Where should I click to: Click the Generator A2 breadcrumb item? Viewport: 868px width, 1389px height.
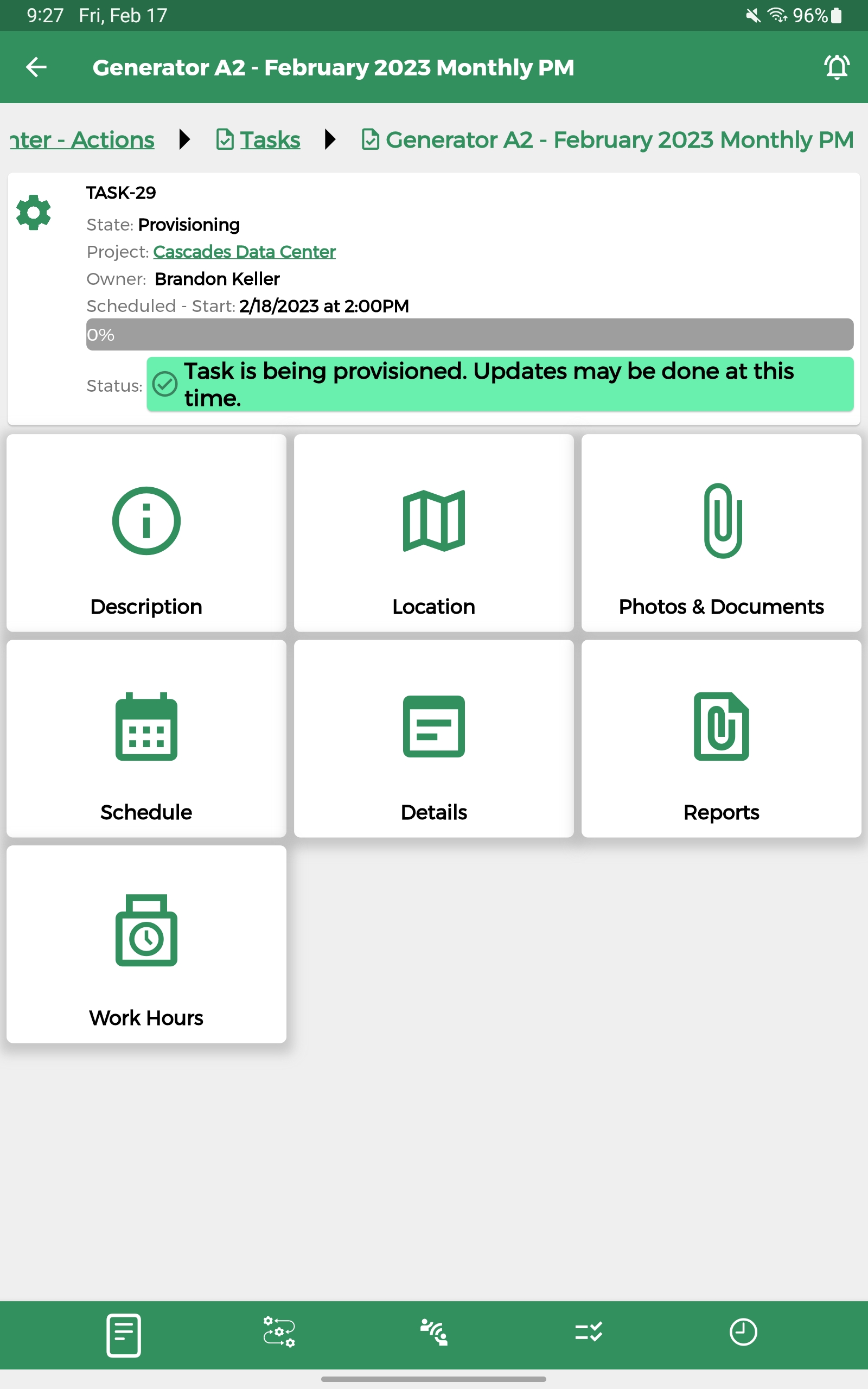[608, 139]
